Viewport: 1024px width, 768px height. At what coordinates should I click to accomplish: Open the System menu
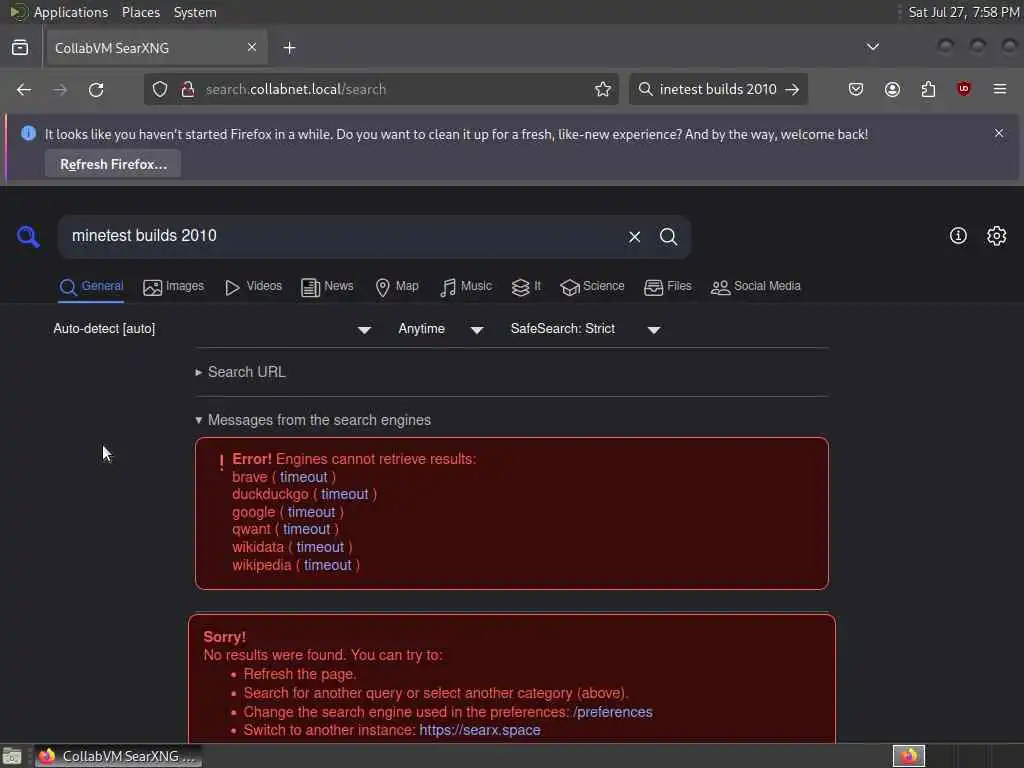(195, 12)
